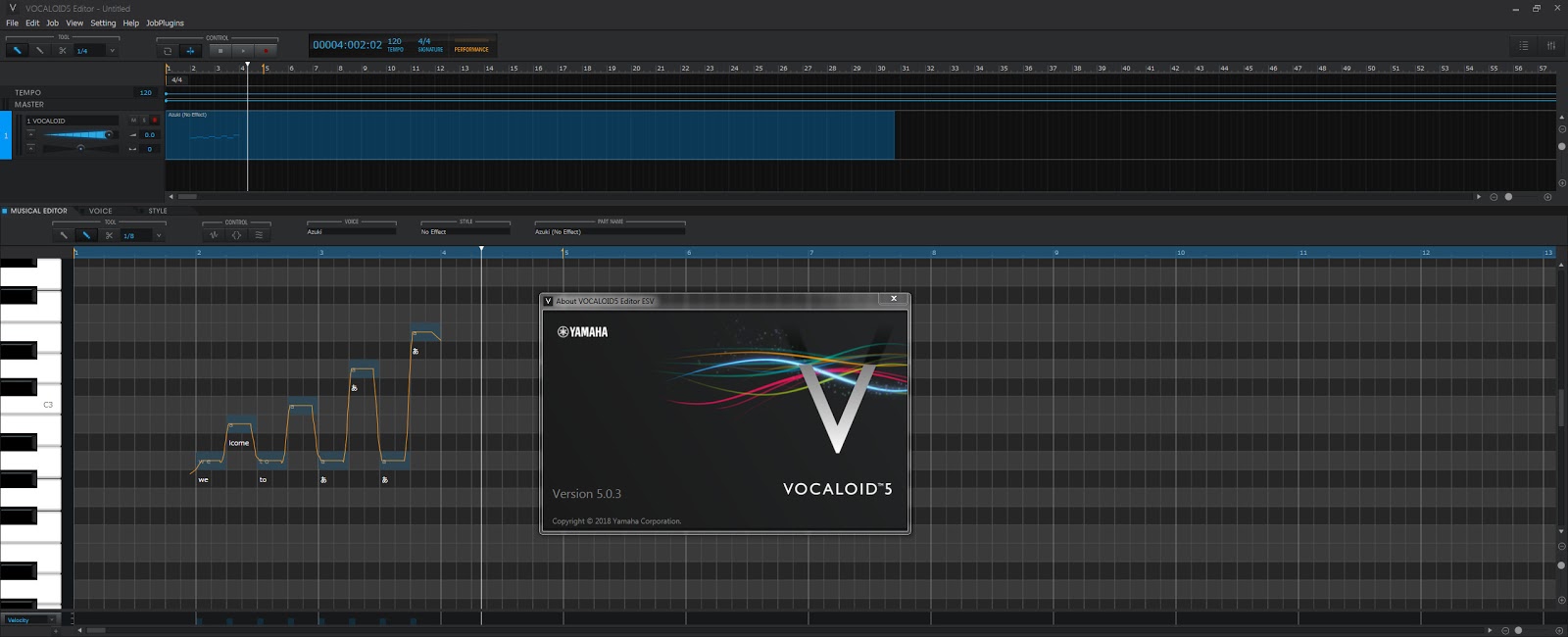The height and width of the screenshot is (637, 1568).
Task: Click the Style field showing No Effect
Action: click(x=465, y=232)
